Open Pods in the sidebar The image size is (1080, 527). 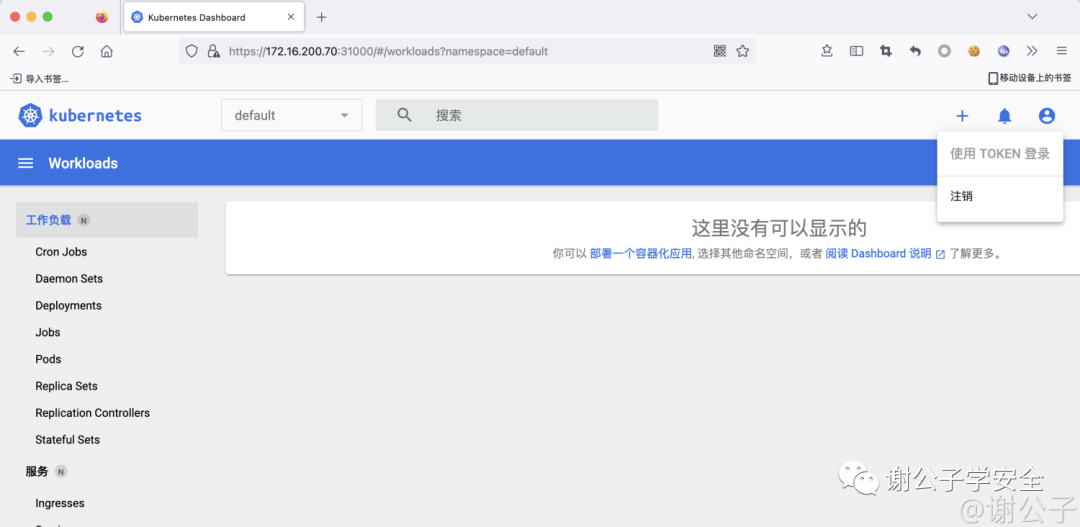pos(48,359)
